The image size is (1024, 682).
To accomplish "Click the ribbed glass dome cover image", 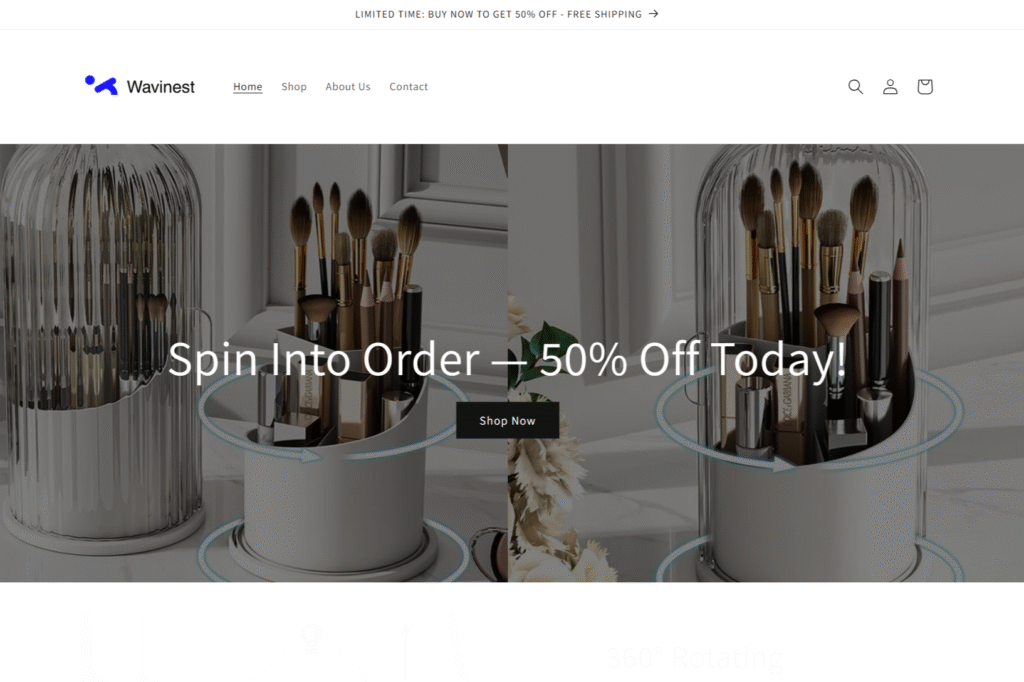I will (x=101, y=346).
